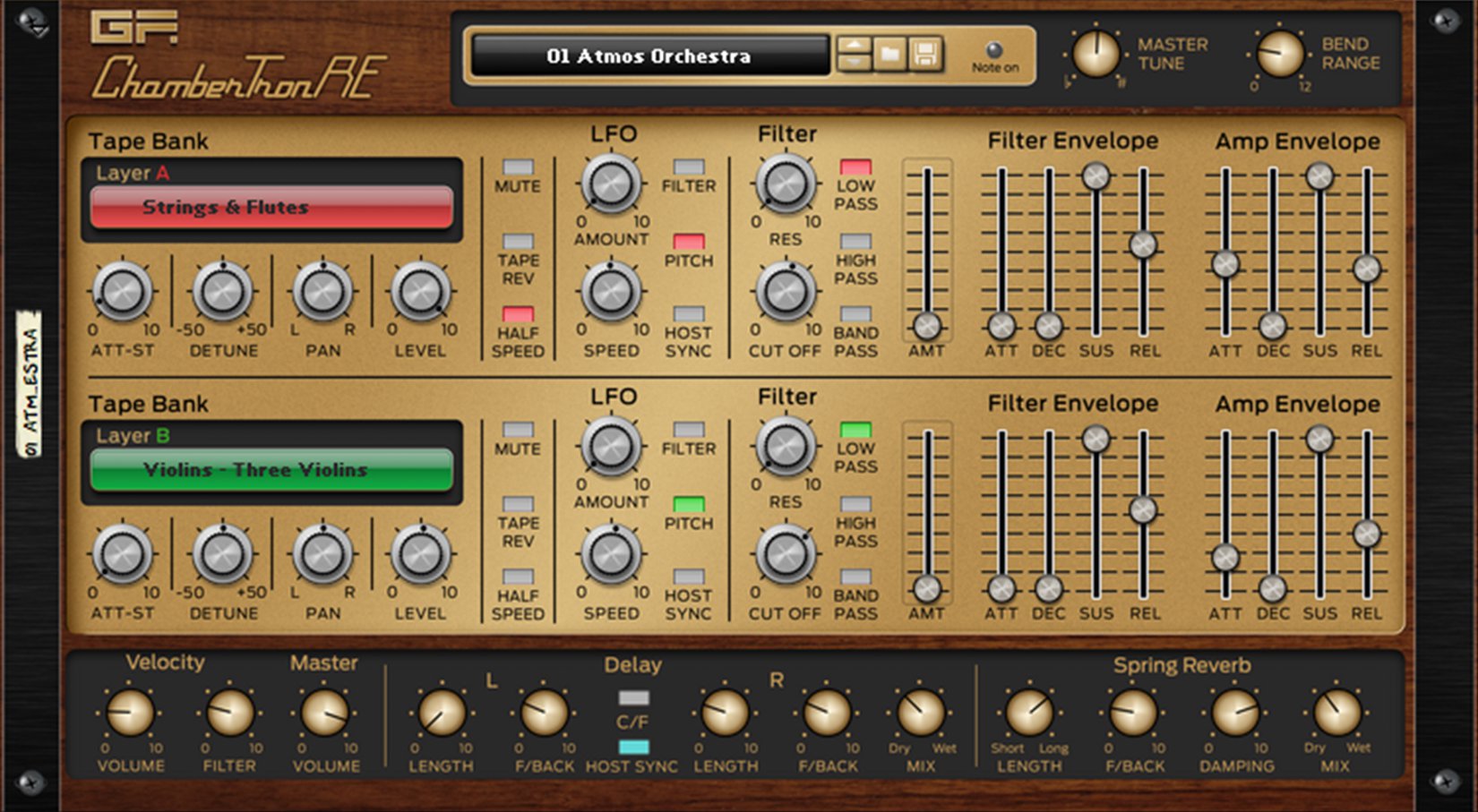Select High Pass filter on Layer A
1478x812 pixels.
point(855,242)
